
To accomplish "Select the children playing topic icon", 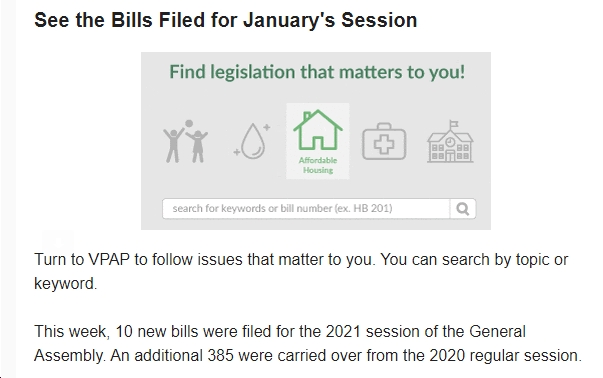I will click(185, 141).
